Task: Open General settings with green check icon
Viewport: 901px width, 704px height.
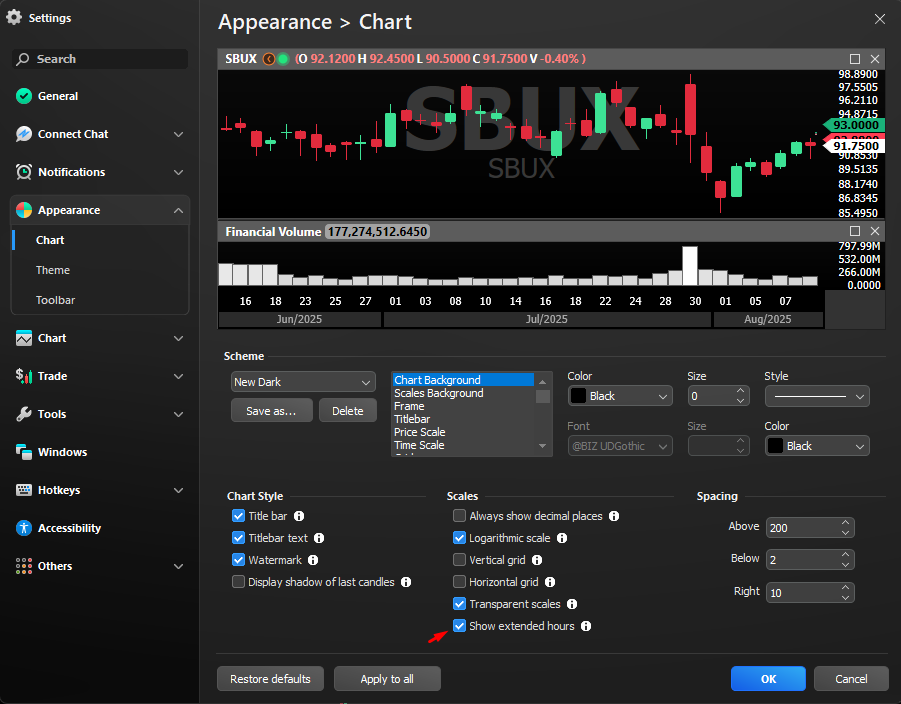Action: tap(24, 96)
